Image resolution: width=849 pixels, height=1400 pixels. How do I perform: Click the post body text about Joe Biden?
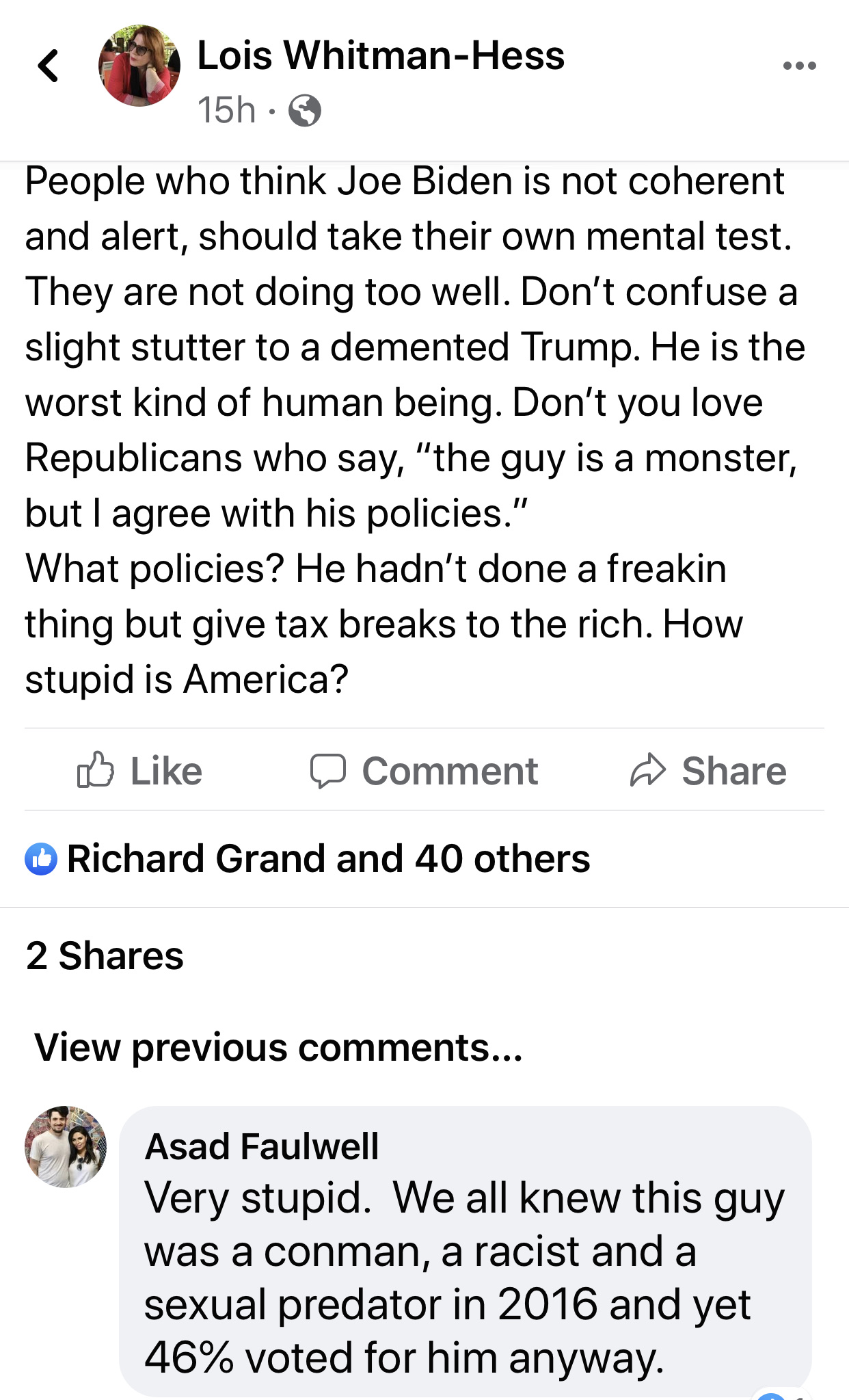point(410,430)
